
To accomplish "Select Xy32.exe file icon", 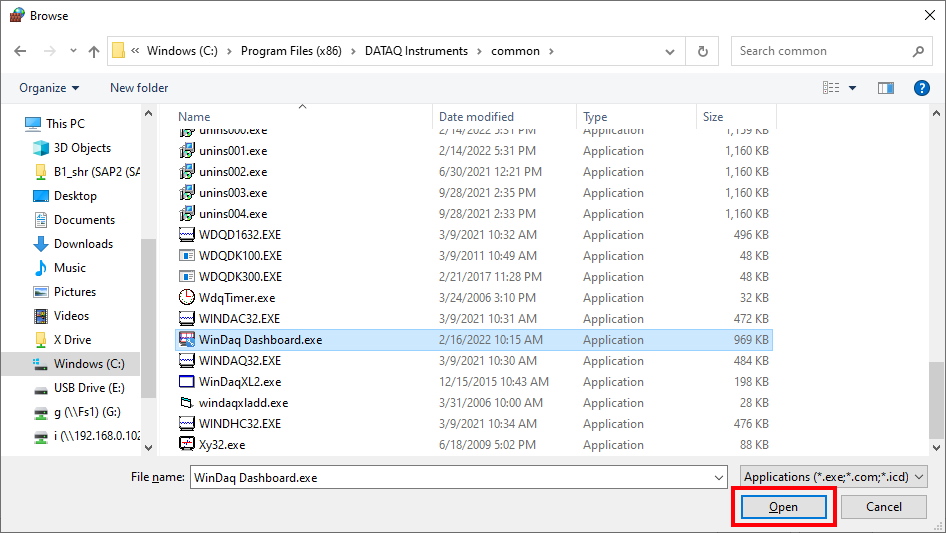I will 187,444.
